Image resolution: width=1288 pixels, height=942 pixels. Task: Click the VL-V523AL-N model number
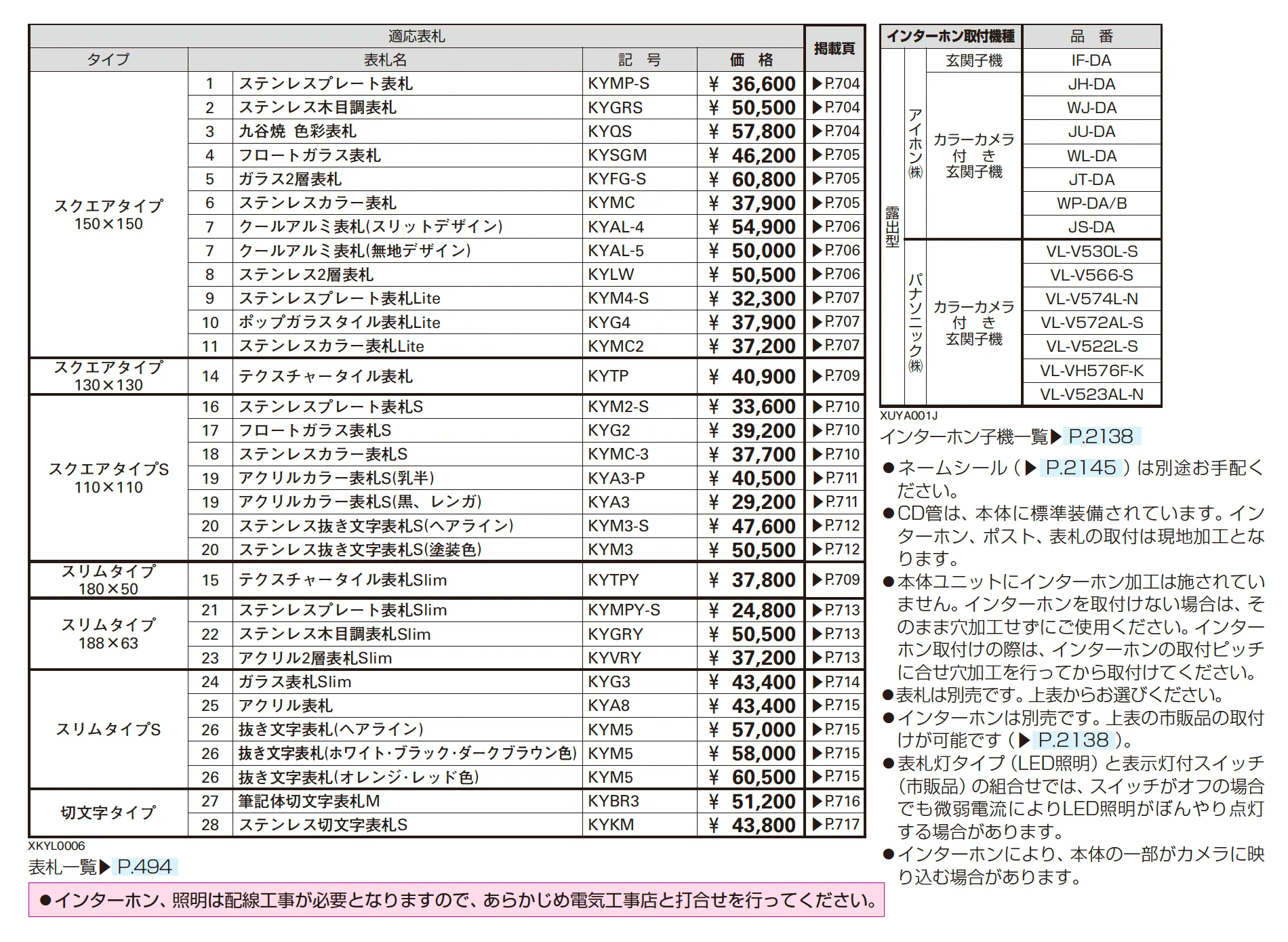click(x=1091, y=394)
